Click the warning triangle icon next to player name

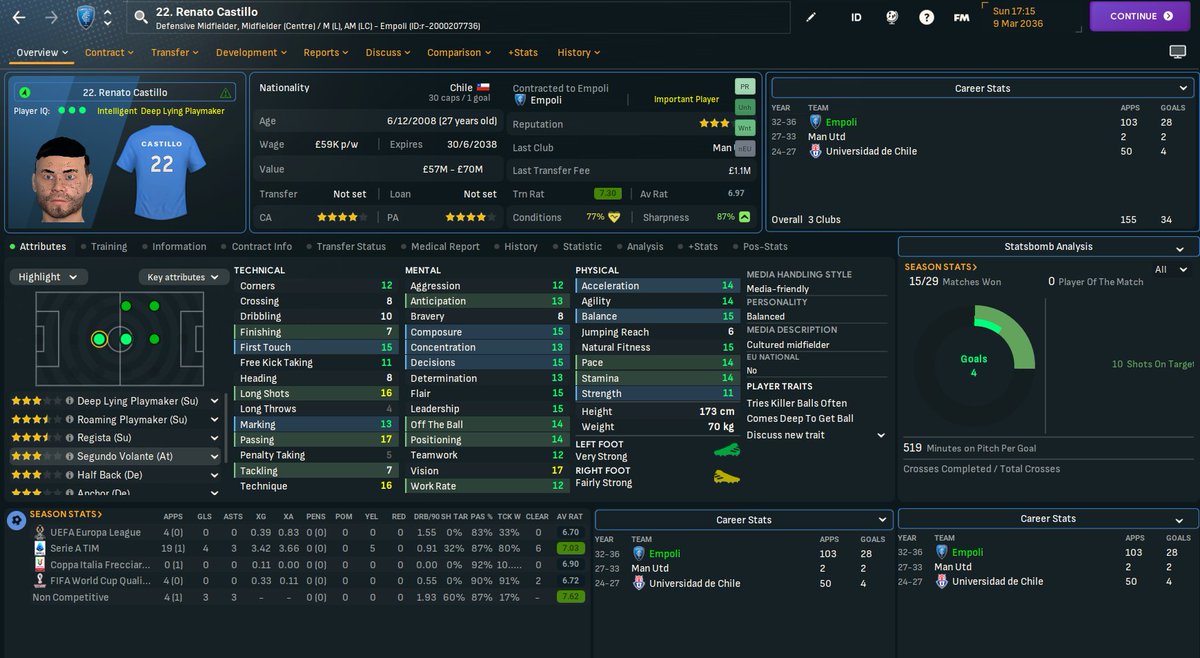pos(226,93)
